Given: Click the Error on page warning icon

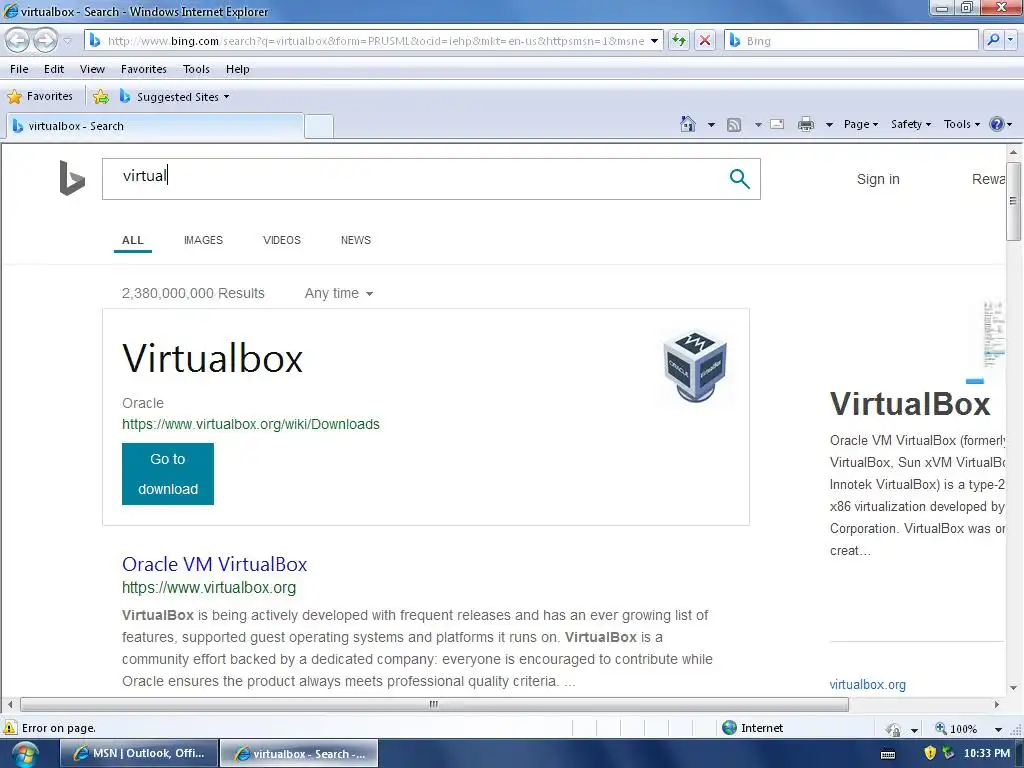Looking at the screenshot, I should 10,728.
